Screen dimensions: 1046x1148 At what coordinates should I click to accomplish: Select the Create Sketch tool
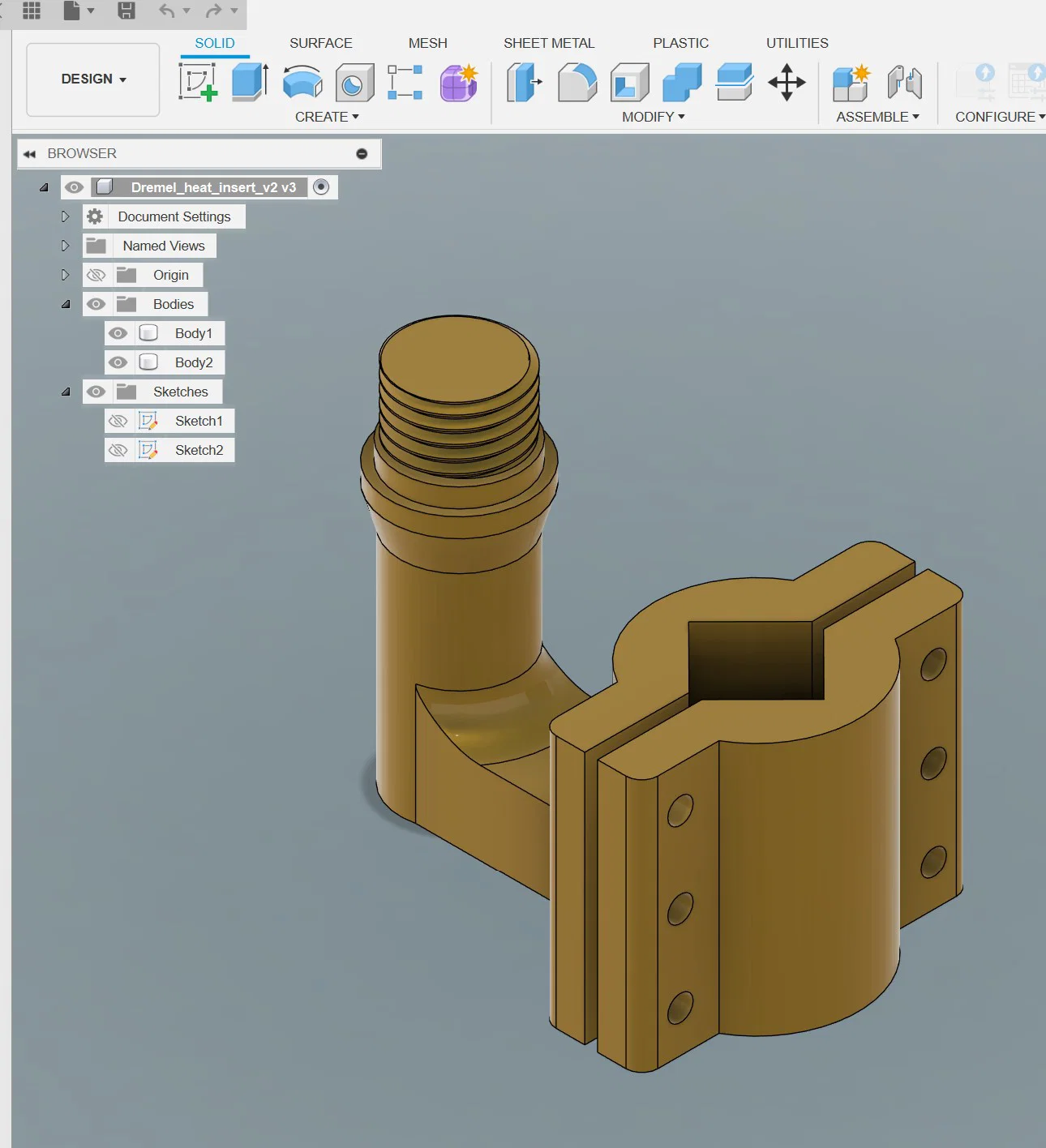point(198,83)
